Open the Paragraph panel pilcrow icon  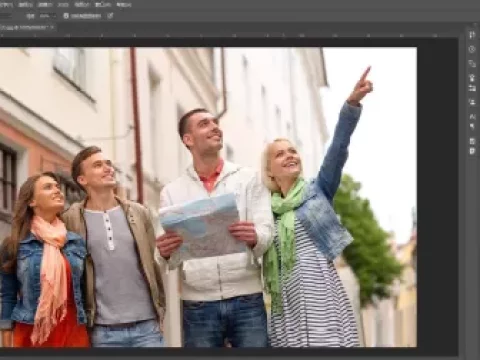(472, 126)
